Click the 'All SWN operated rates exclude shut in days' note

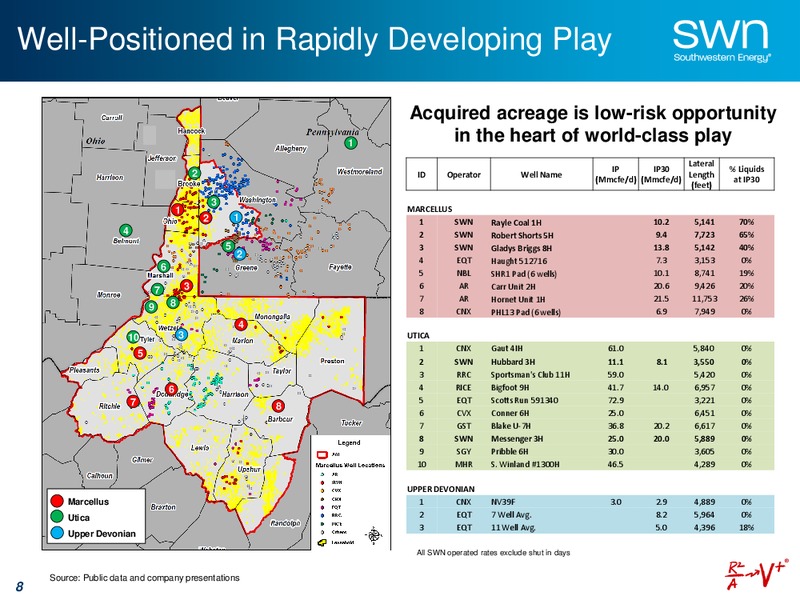click(493, 553)
